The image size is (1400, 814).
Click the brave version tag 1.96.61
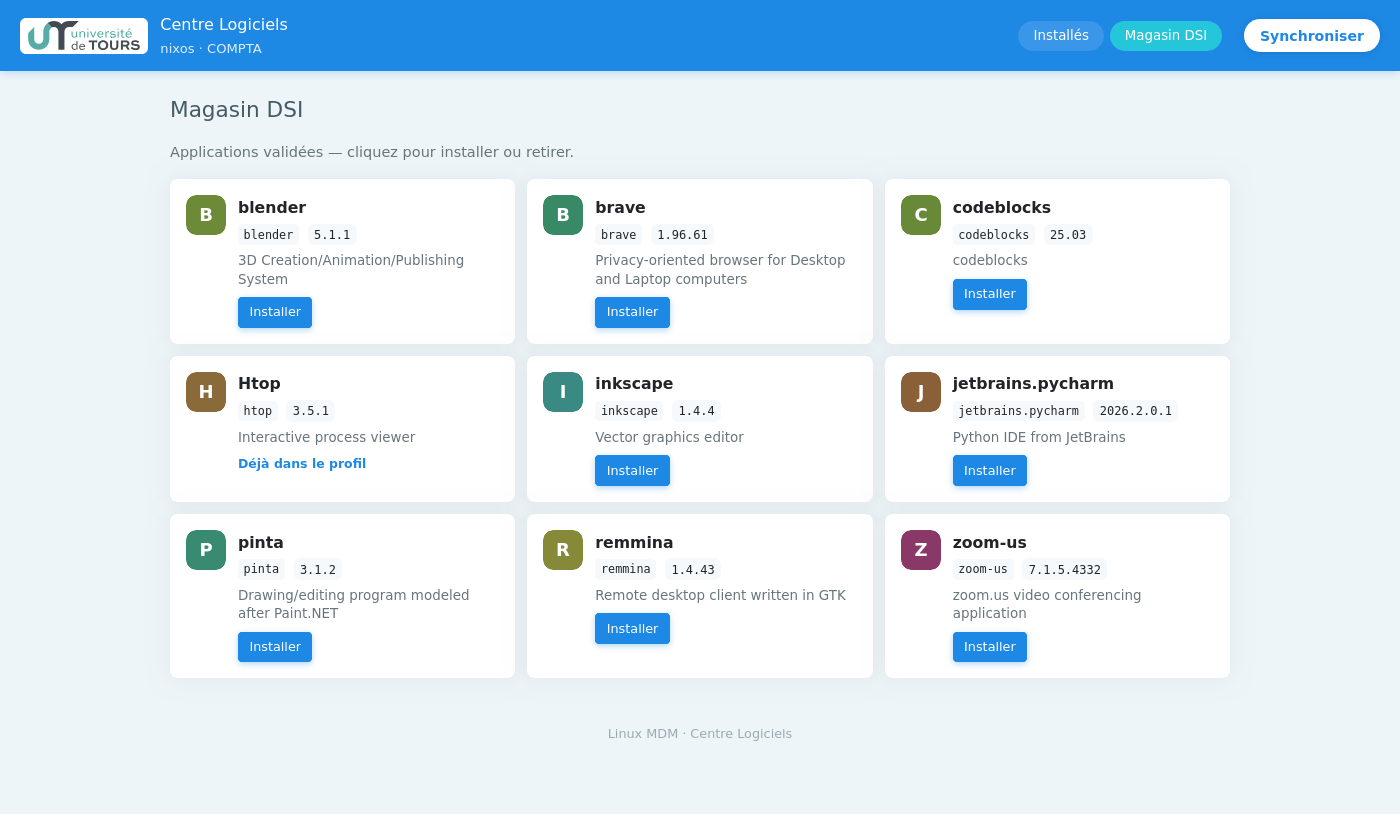(x=682, y=235)
